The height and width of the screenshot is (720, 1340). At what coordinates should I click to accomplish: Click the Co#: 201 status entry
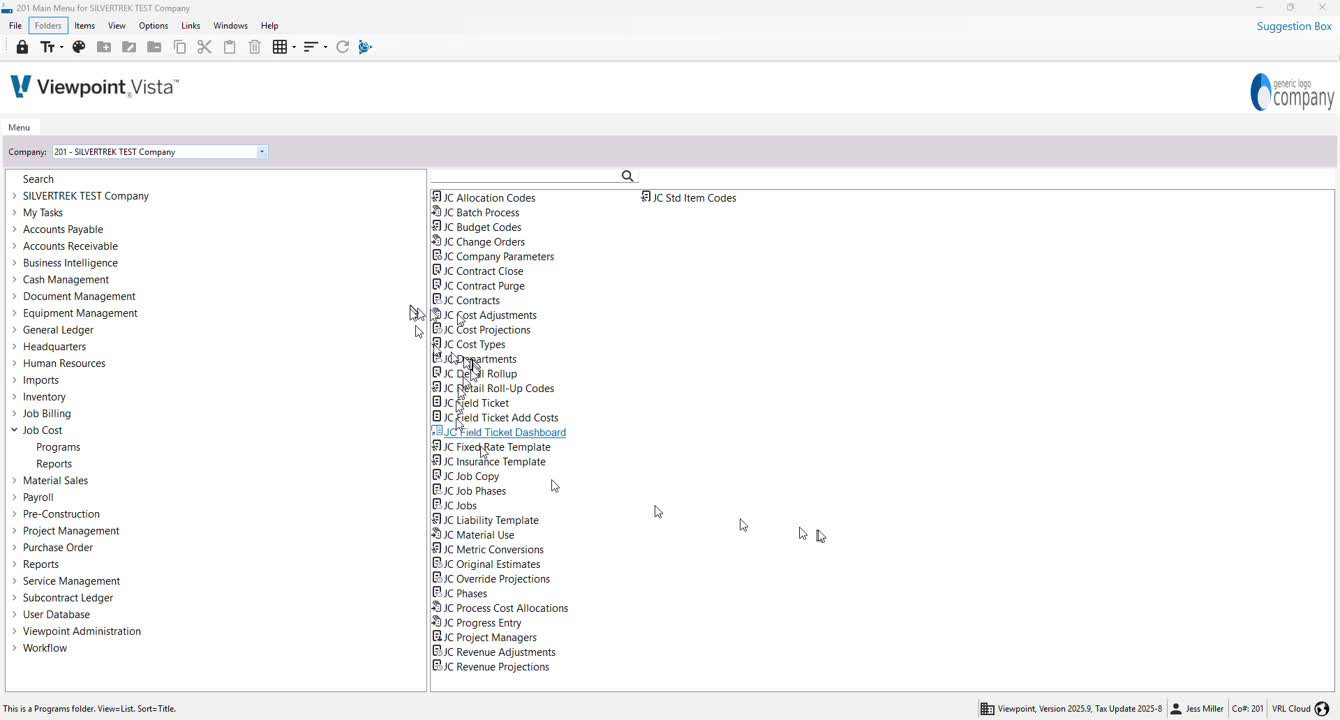point(1247,709)
